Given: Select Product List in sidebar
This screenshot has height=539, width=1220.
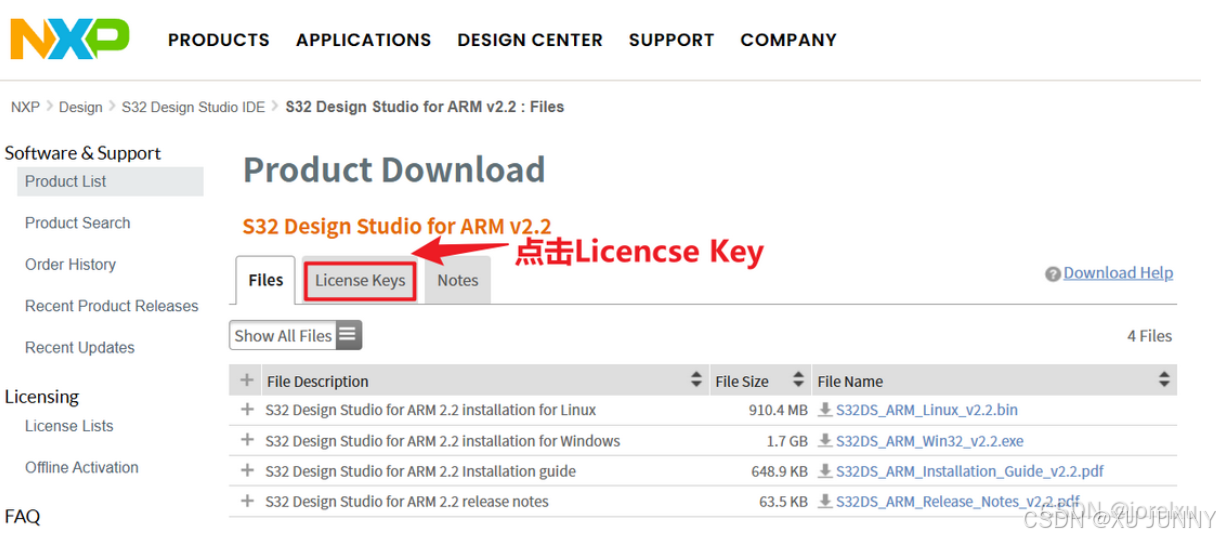Looking at the screenshot, I should click(x=110, y=181).
